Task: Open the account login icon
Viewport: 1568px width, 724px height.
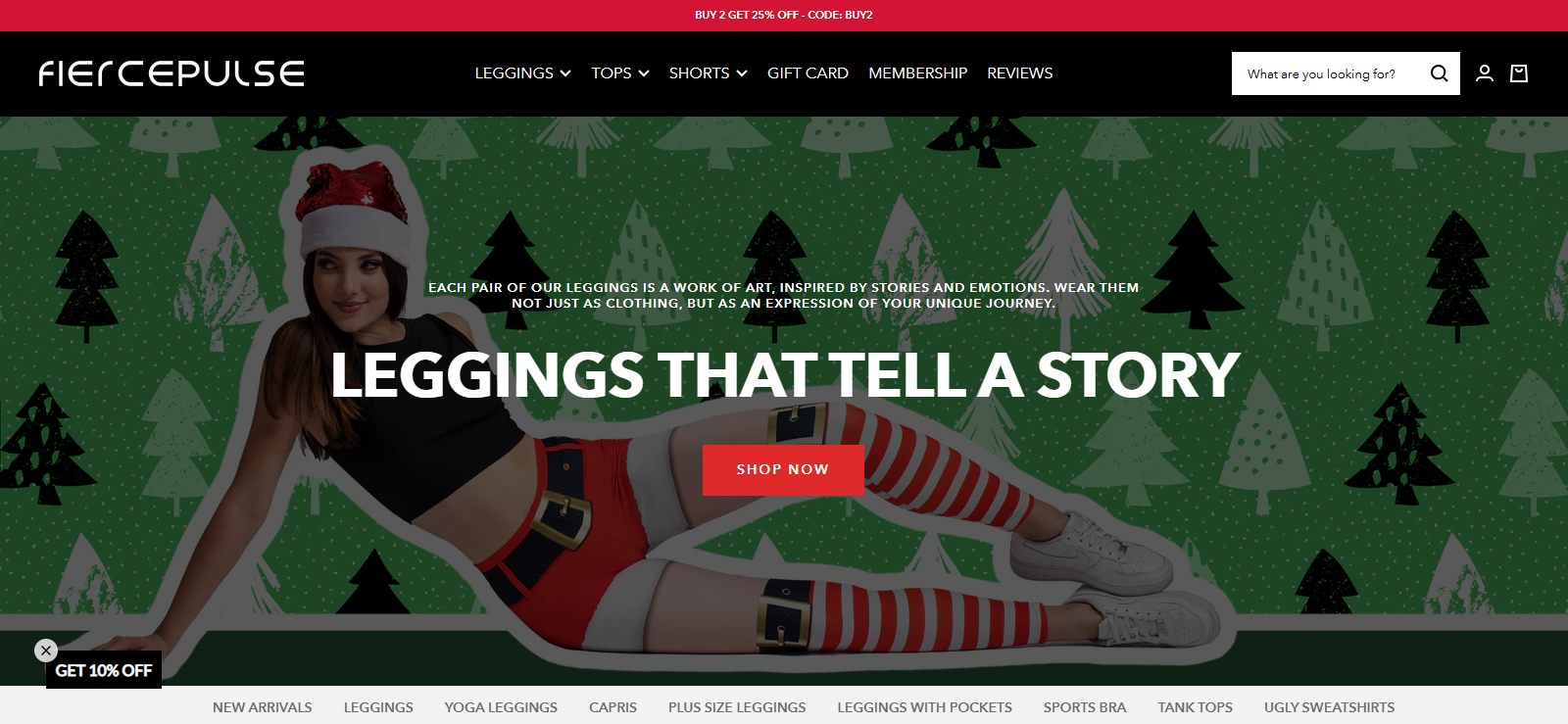Action: tap(1485, 73)
